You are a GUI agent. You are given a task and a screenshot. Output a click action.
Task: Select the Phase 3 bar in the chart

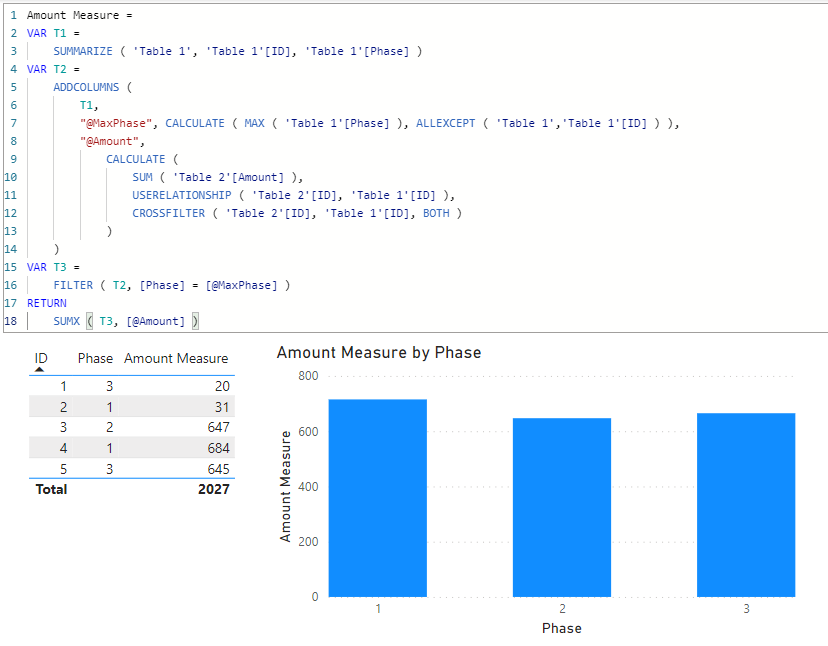point(746,505)
